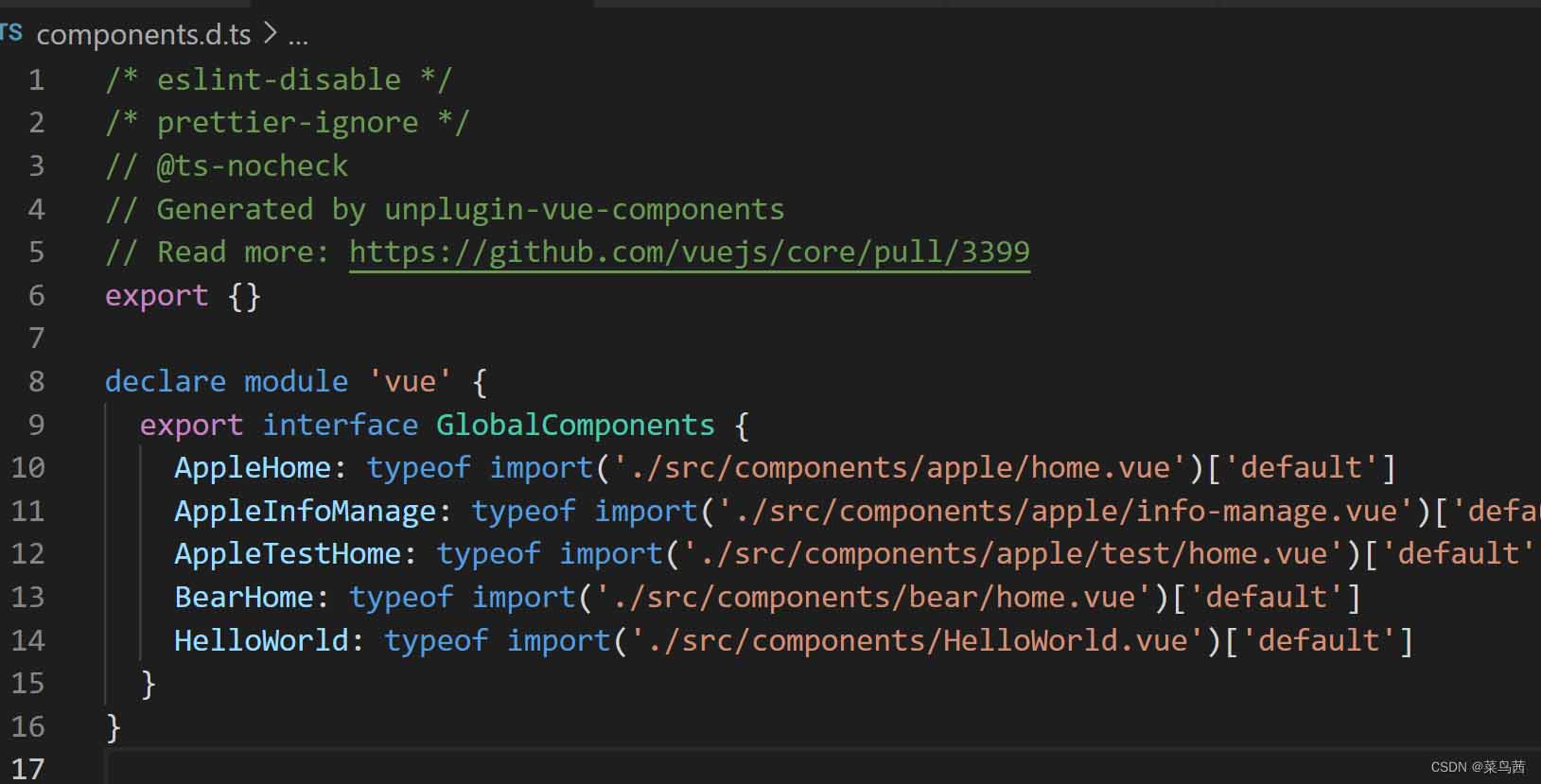The width and height of the screenshot is (1541, 784).
Task: Click the TS file icon in breadcrumb
Action: coord(11,32)
